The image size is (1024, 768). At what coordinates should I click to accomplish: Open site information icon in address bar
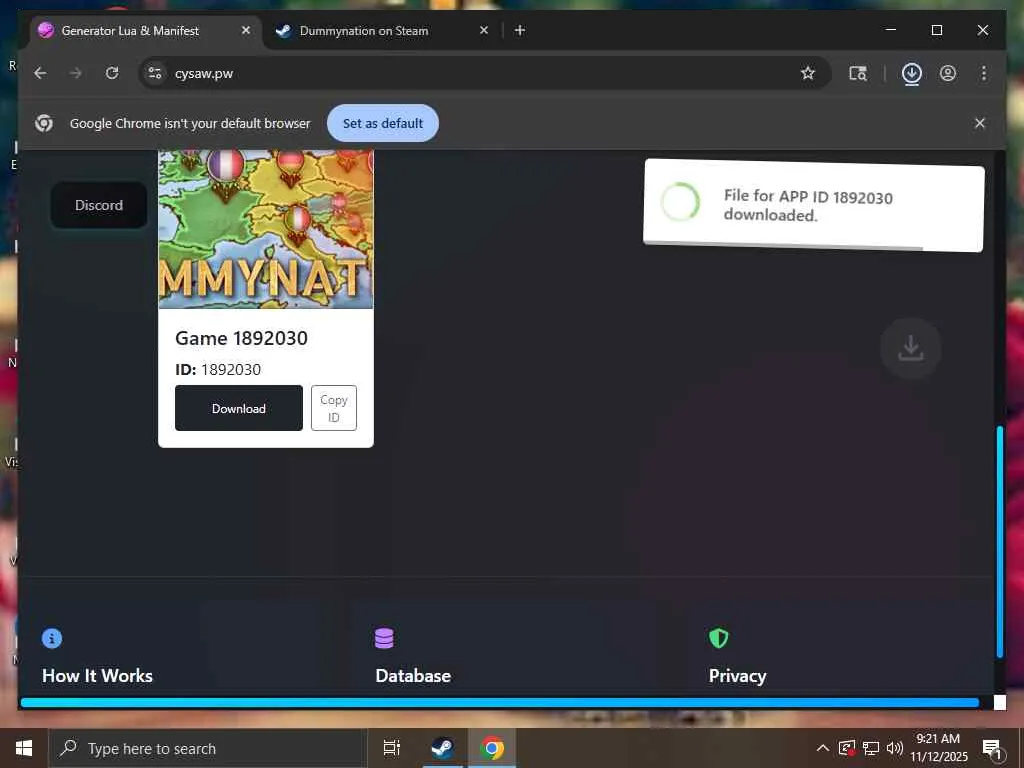point(155,73)
